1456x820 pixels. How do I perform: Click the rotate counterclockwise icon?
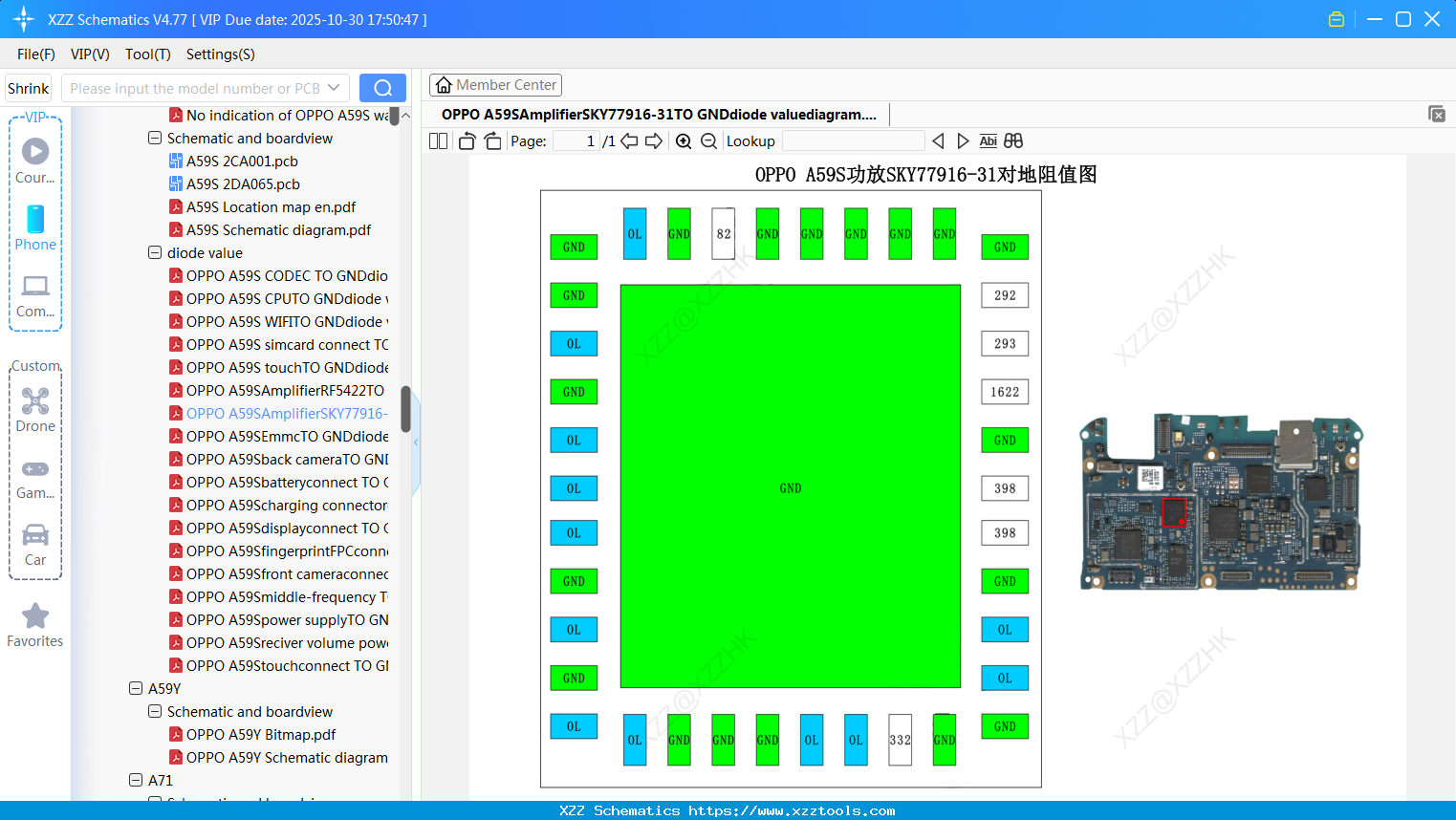point(466,140)
